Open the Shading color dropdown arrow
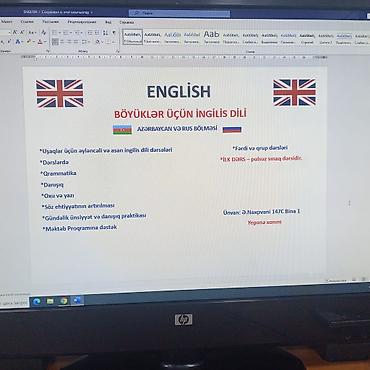 pos(102,42)
